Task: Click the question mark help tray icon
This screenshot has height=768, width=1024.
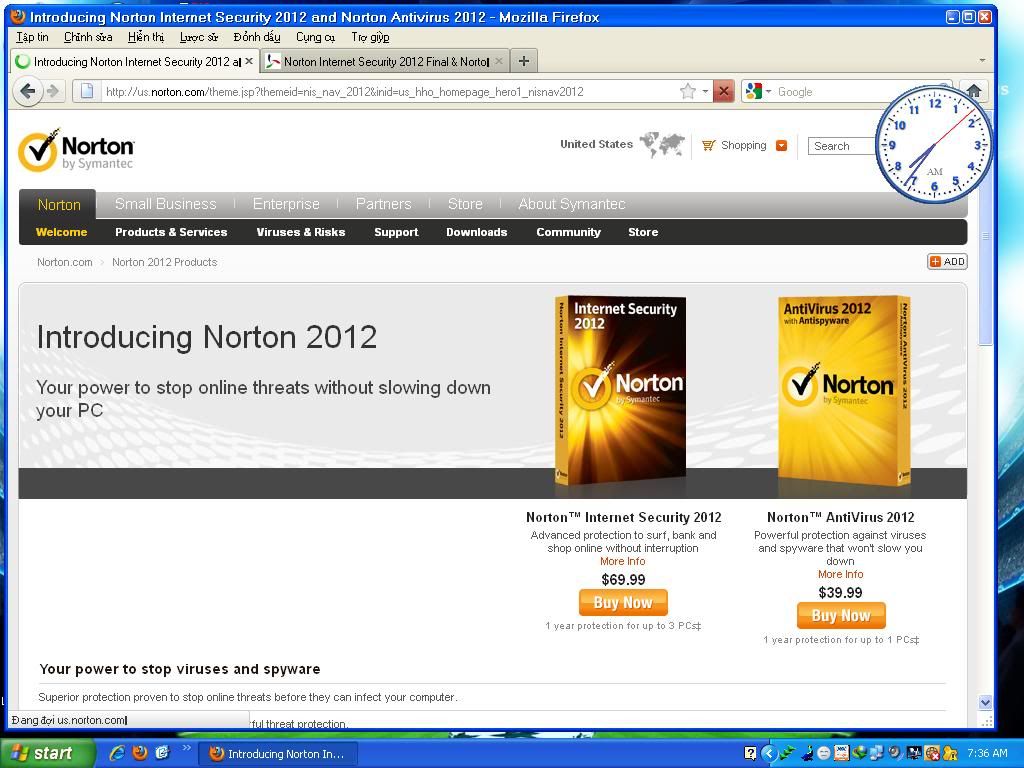Action: (750, 754)
